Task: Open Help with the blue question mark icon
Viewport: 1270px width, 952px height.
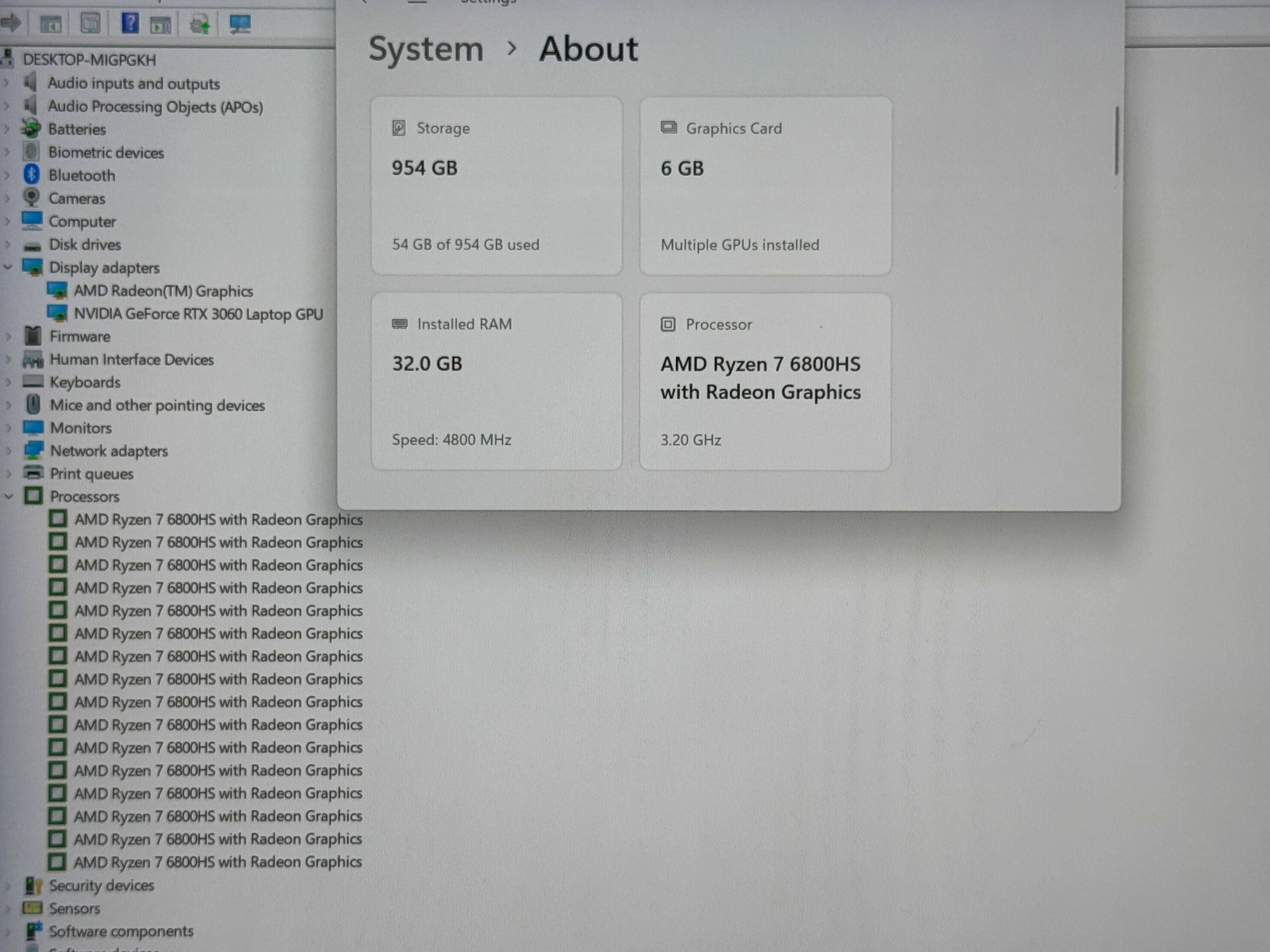Action: [x=130, y=23]
